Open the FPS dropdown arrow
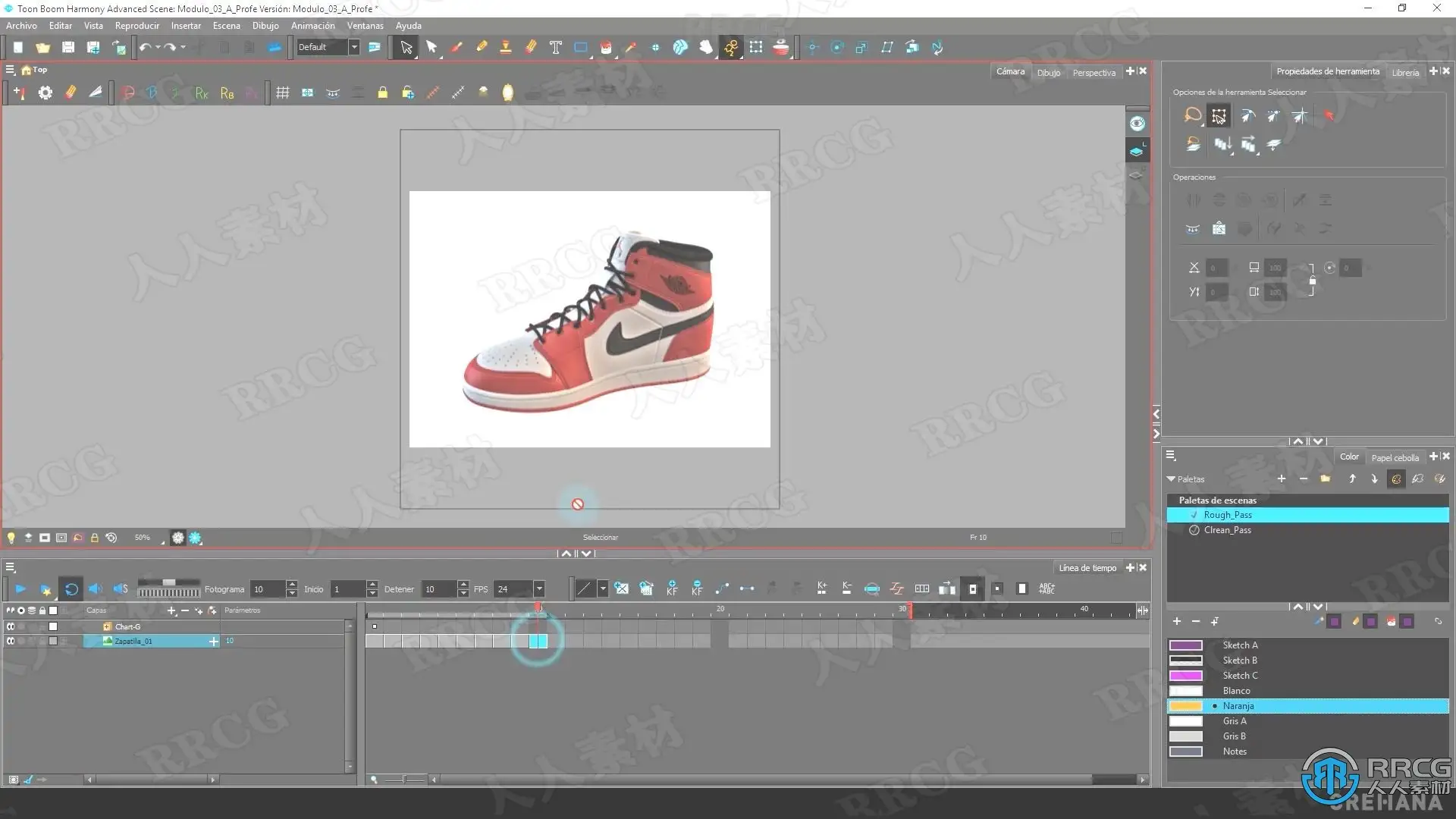 [x=539, y=588]
